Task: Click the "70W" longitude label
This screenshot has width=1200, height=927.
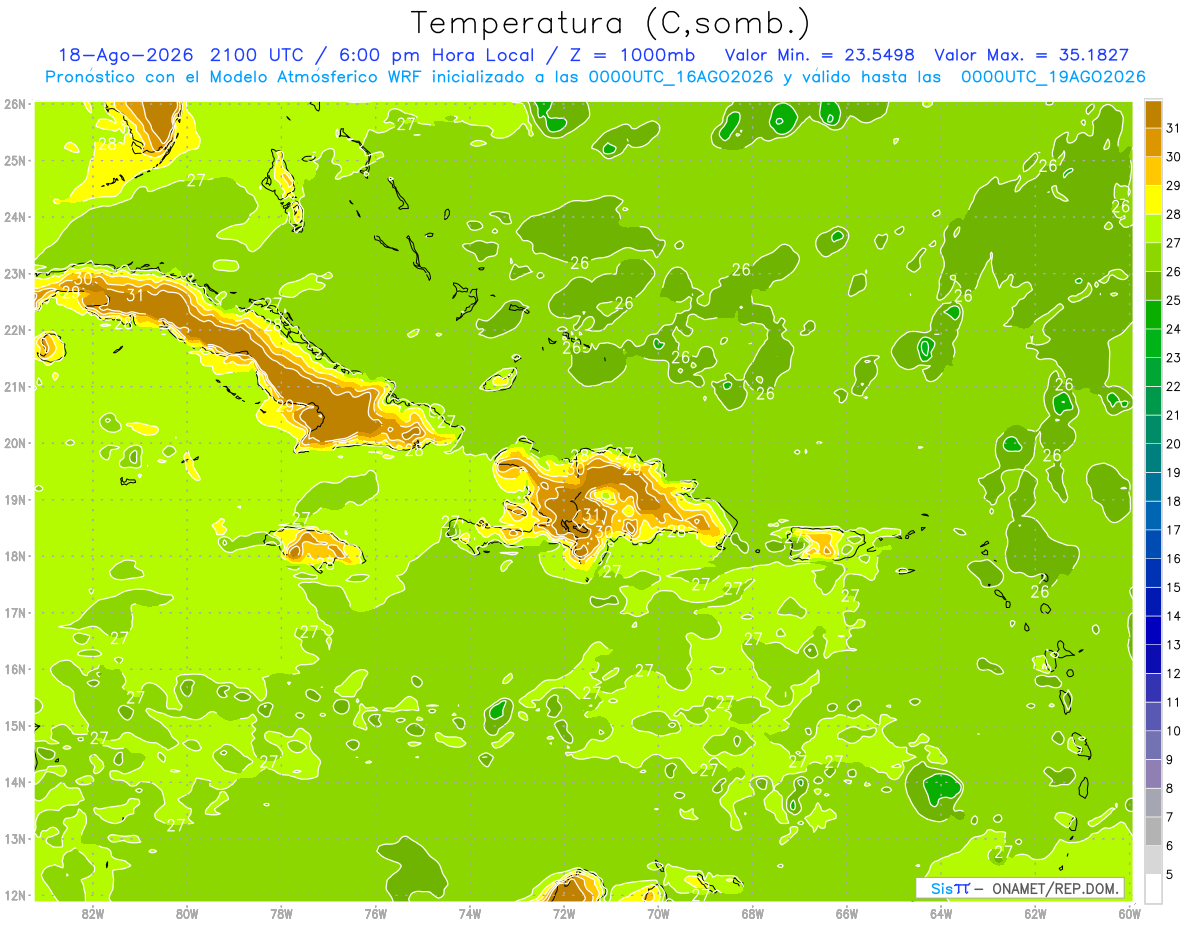Action: (x=658, y=913)
